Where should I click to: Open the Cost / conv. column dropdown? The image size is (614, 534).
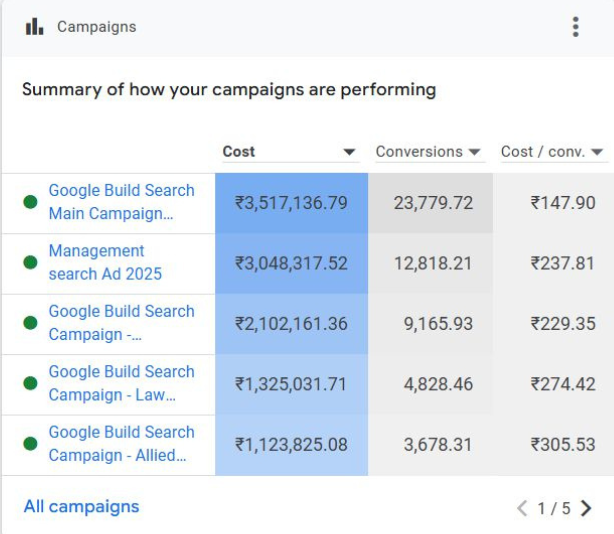pos(597,152)
